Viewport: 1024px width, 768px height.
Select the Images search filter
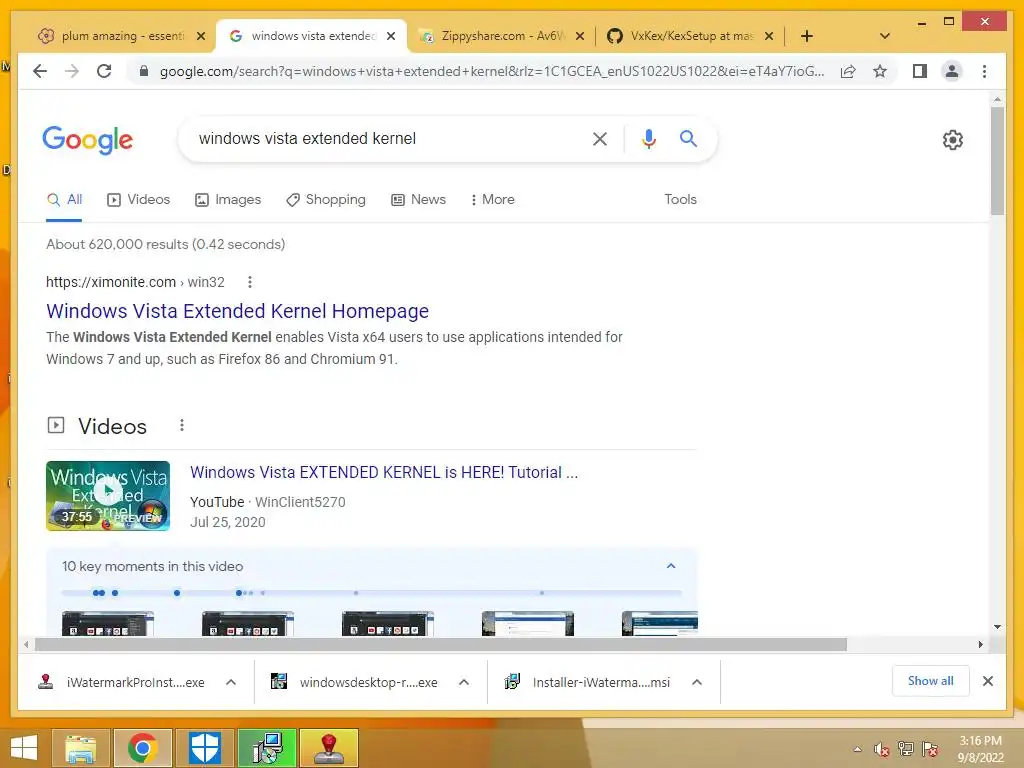coord(228,199)
